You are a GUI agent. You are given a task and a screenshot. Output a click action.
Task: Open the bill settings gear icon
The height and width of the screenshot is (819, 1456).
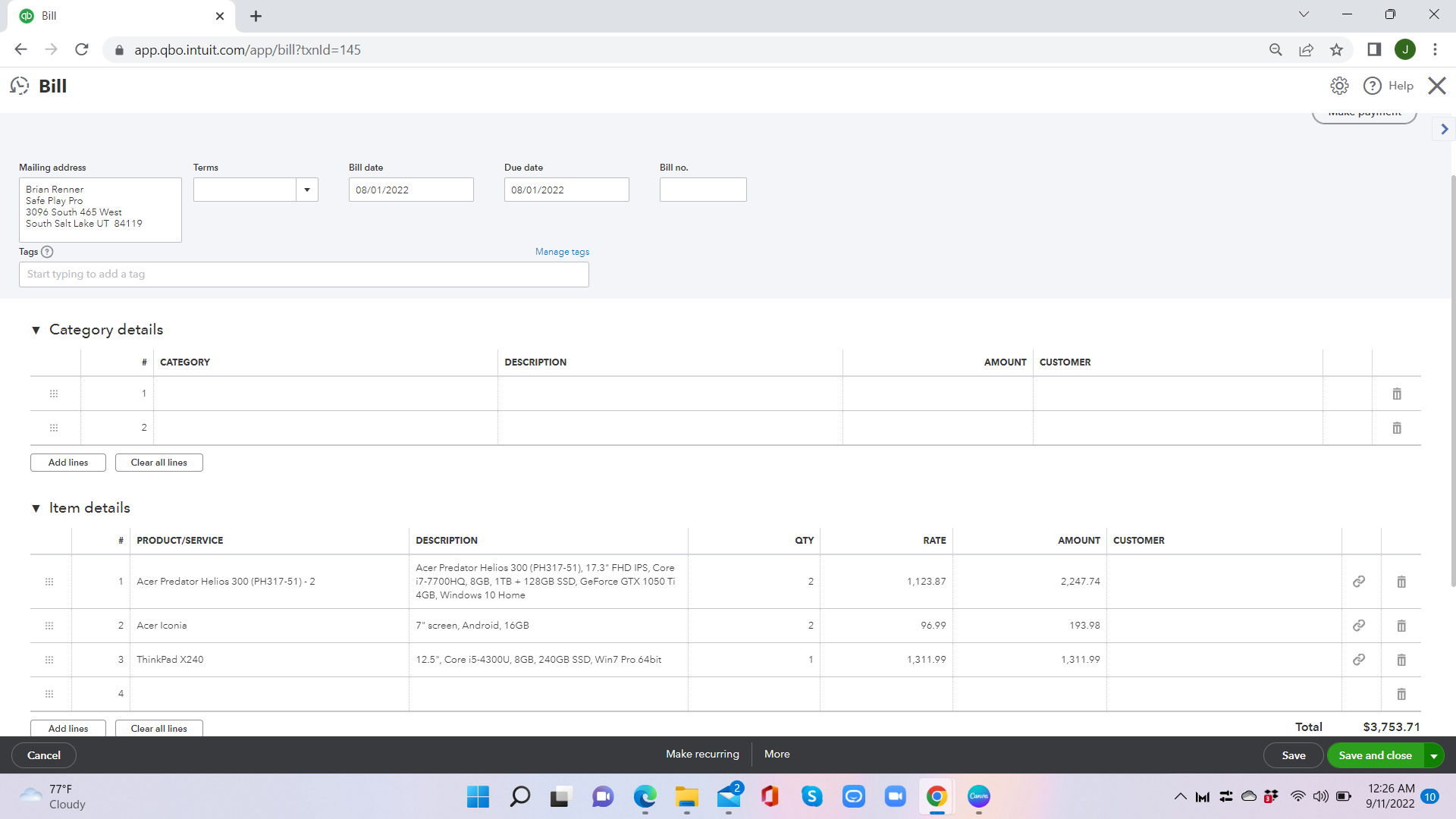tap(1339, 86)
